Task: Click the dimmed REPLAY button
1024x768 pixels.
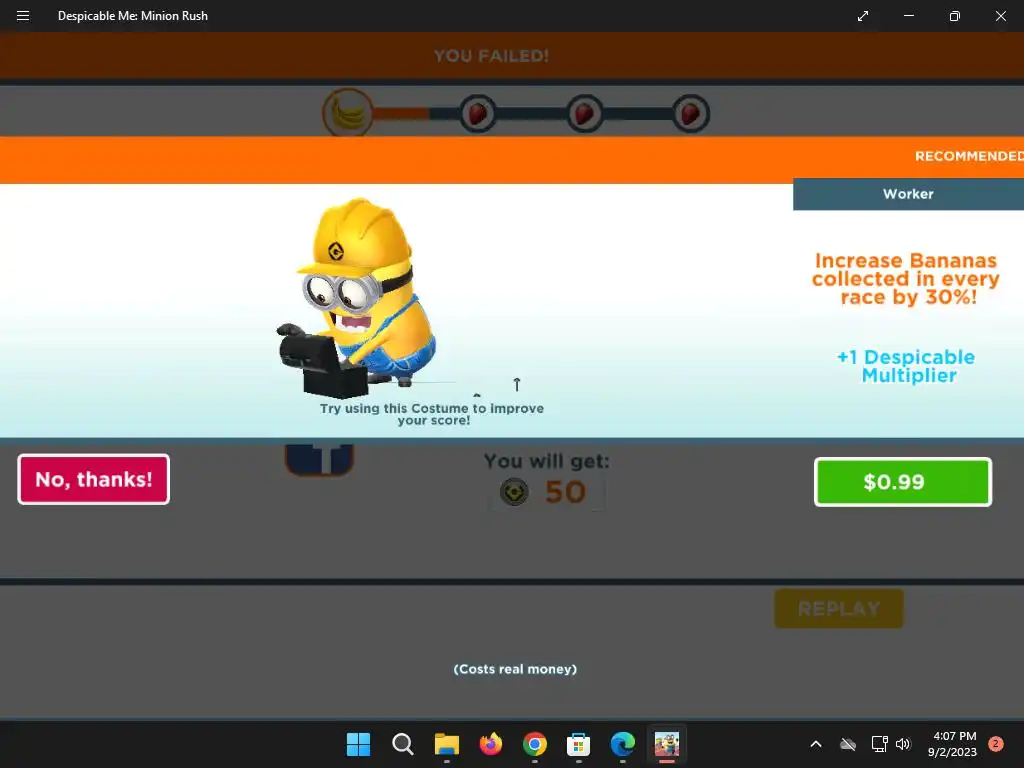Action: point(839,609)
